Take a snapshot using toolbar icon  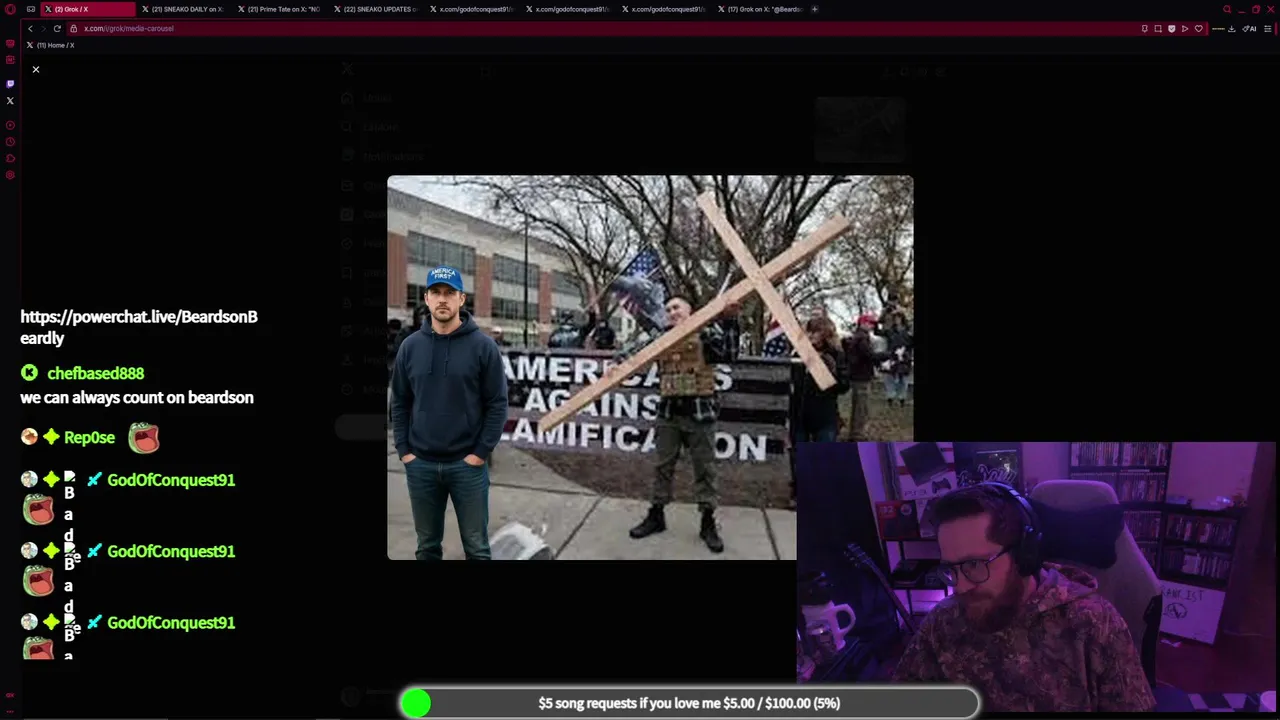(x=1158, y=28)
